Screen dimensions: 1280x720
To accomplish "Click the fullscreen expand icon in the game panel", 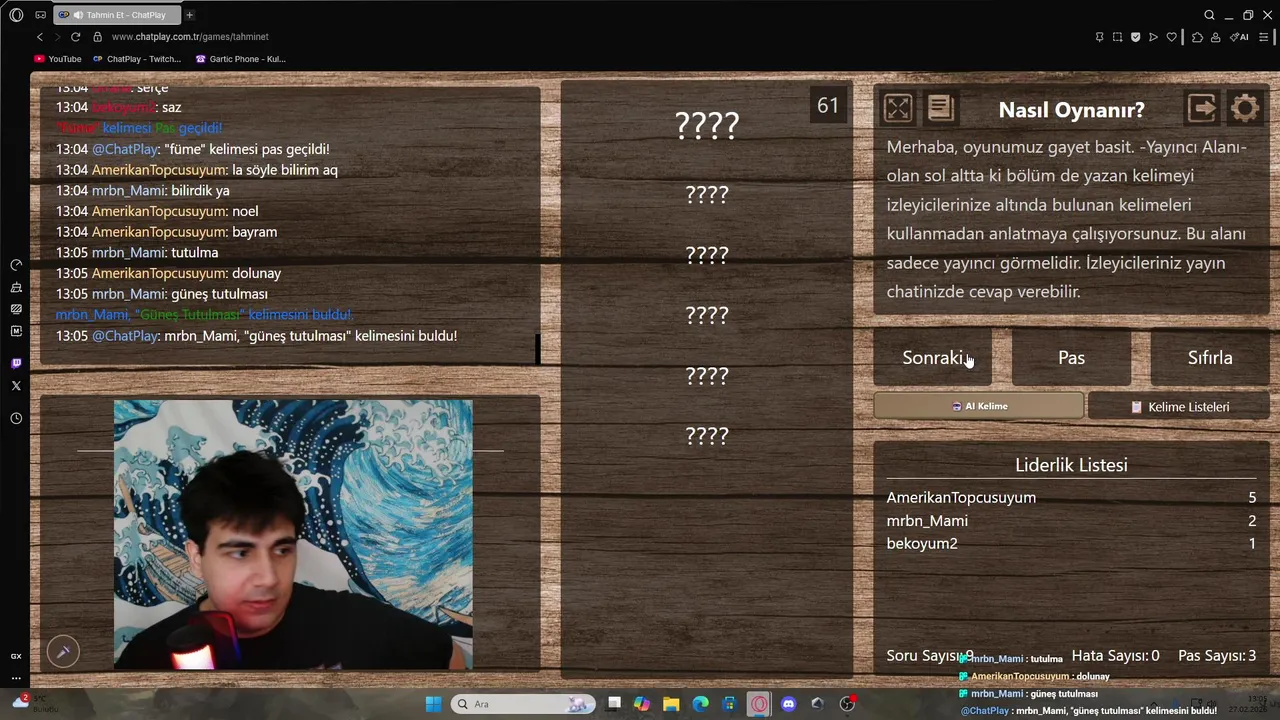I will (x=898, y=108).
